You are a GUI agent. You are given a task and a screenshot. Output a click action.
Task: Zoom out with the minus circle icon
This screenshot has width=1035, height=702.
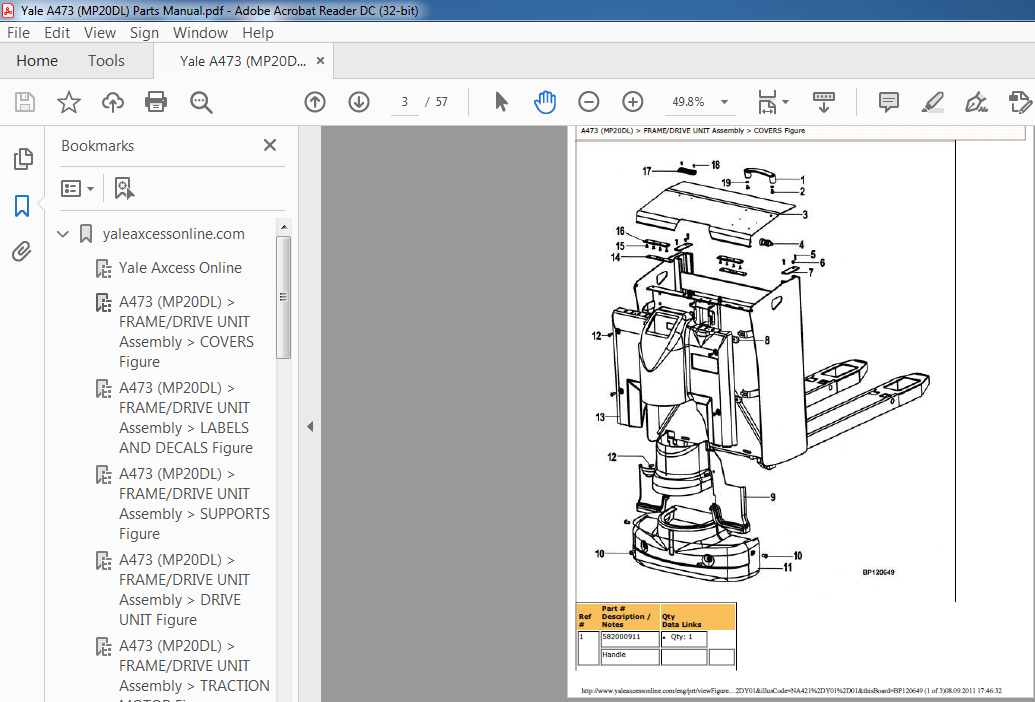[589, 102]
